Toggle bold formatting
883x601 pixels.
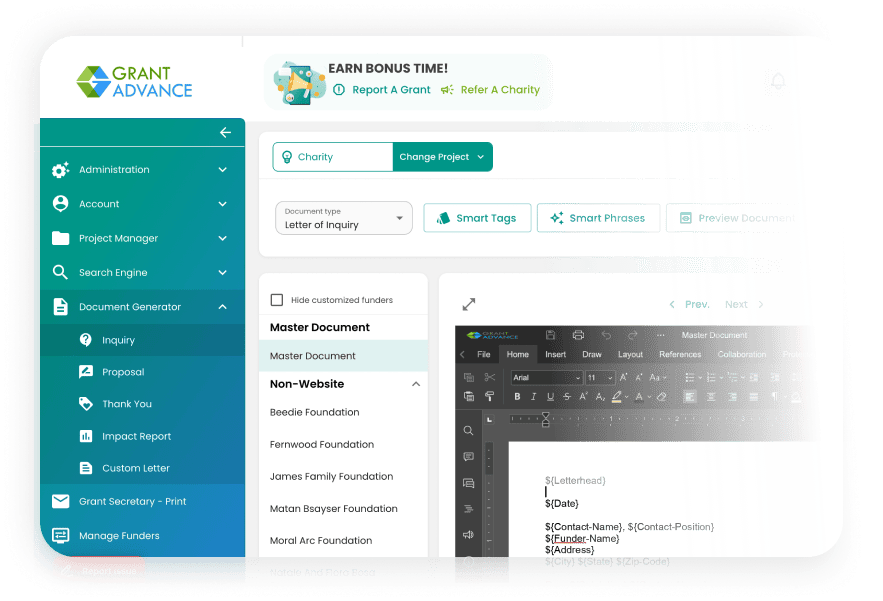517,397
